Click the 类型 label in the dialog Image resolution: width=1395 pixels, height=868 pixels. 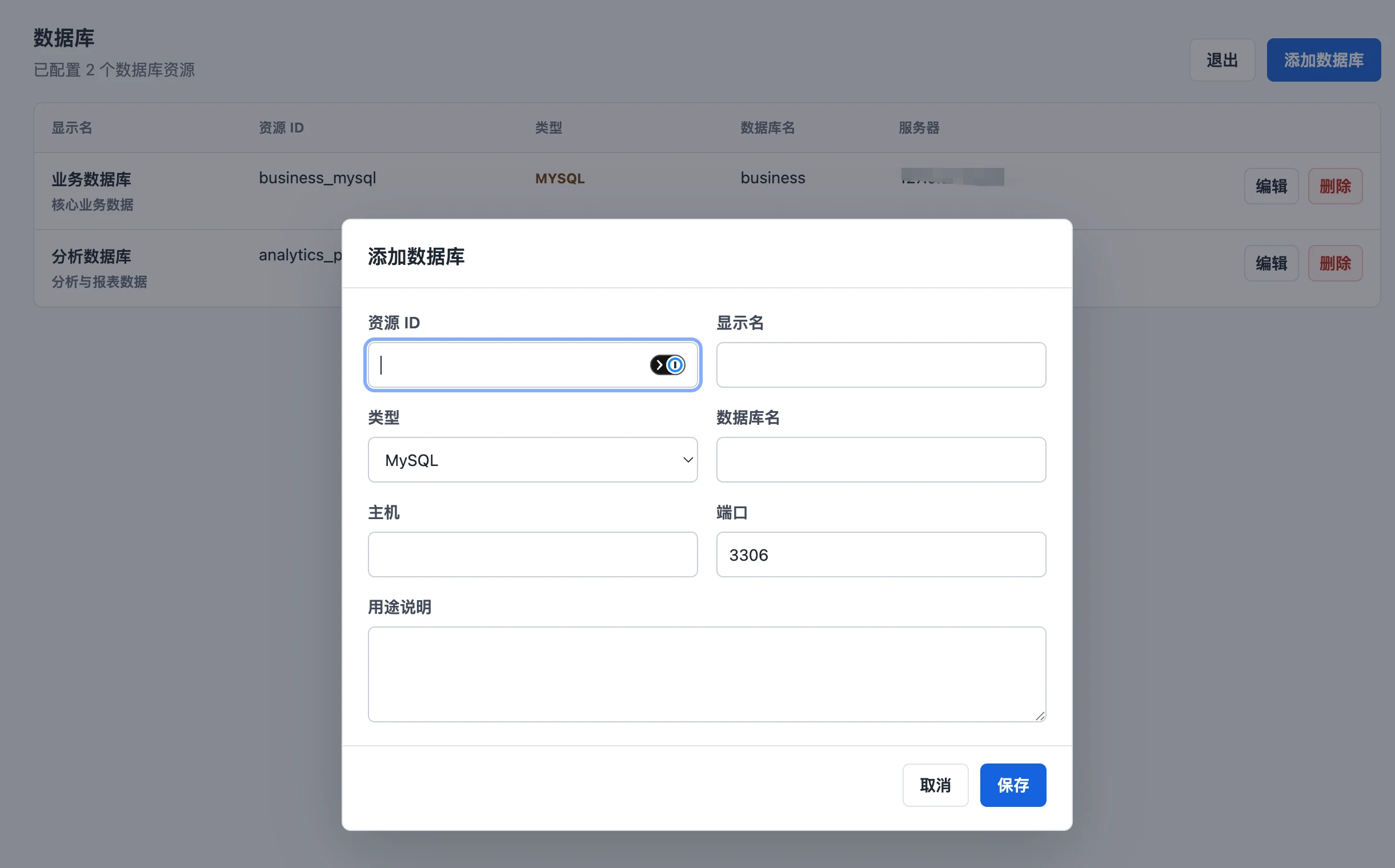pyautogui.click(x=384, y=417)
